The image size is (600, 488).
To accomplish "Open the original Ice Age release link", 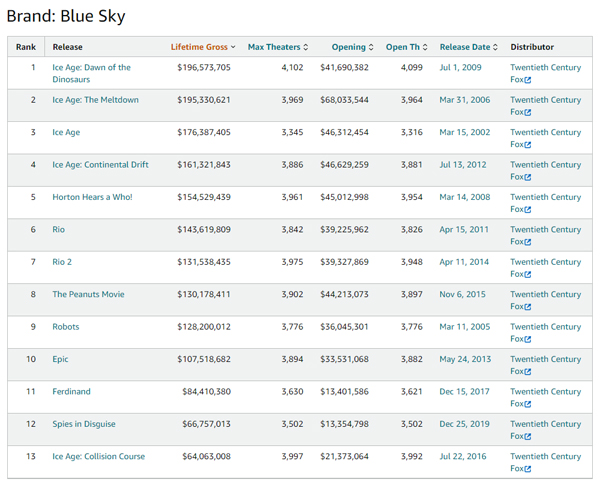I will click(66, 132).
